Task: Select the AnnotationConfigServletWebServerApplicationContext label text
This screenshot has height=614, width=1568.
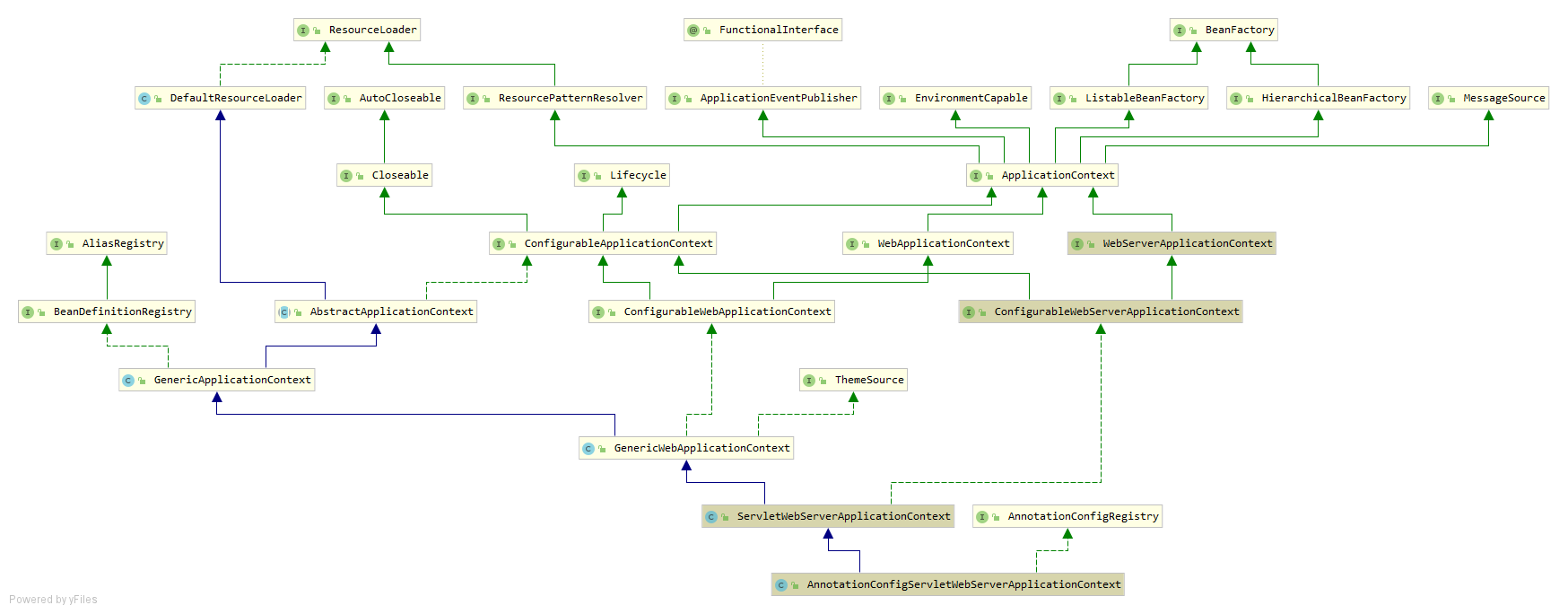Action: [x=963, y=584]
